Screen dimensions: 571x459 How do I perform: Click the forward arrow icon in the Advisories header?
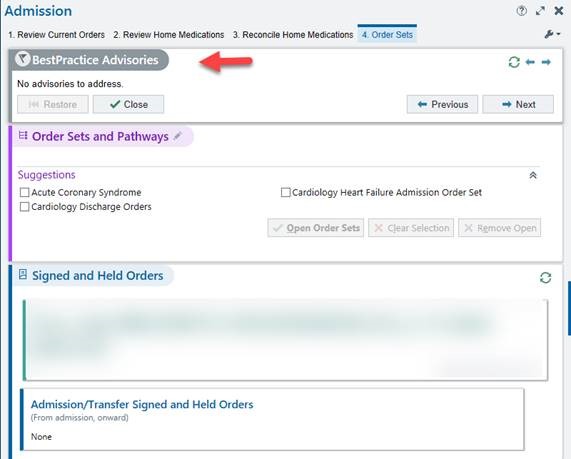click(546, 62)
